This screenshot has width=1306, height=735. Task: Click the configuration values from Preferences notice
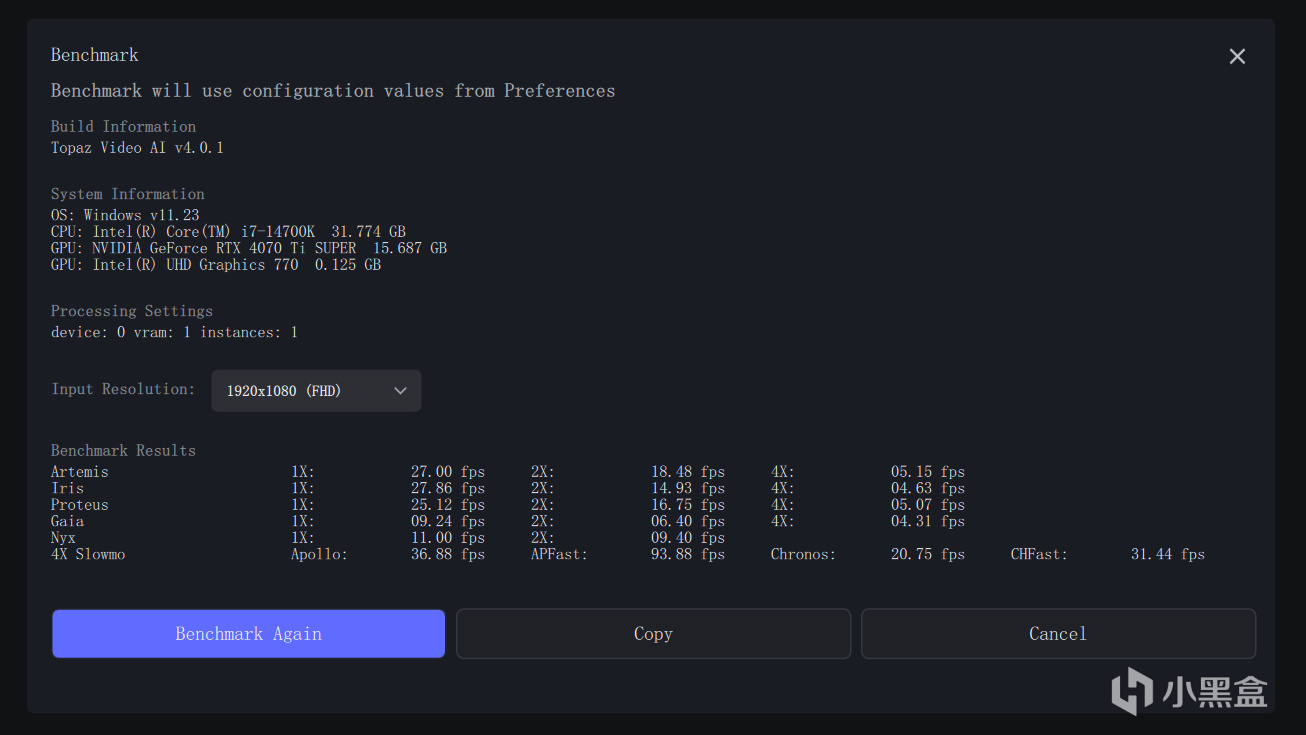[x=333, y=91]
